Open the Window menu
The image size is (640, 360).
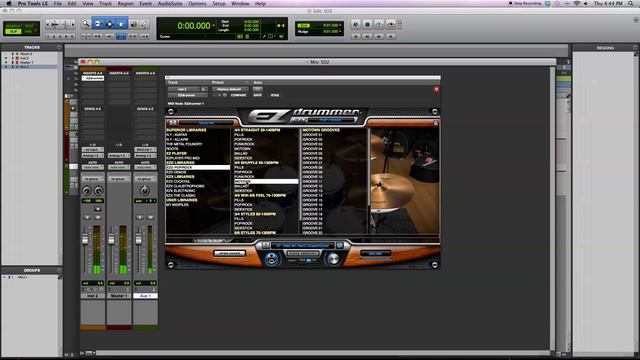[240, 3]
